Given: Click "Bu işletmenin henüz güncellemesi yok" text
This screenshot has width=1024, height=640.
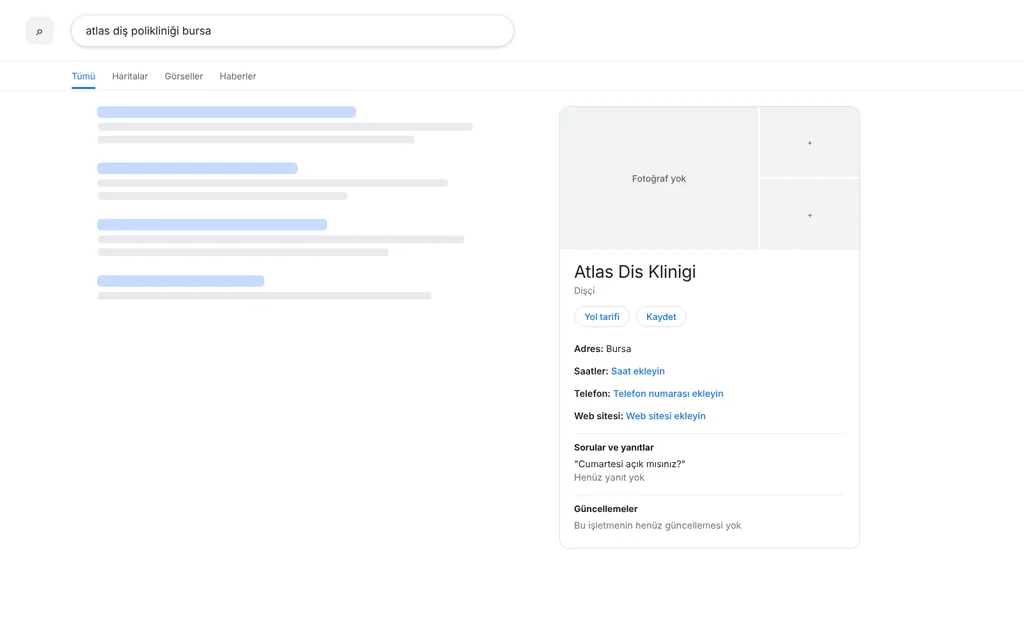Looking at the screenshot, I should coord(658,525).
